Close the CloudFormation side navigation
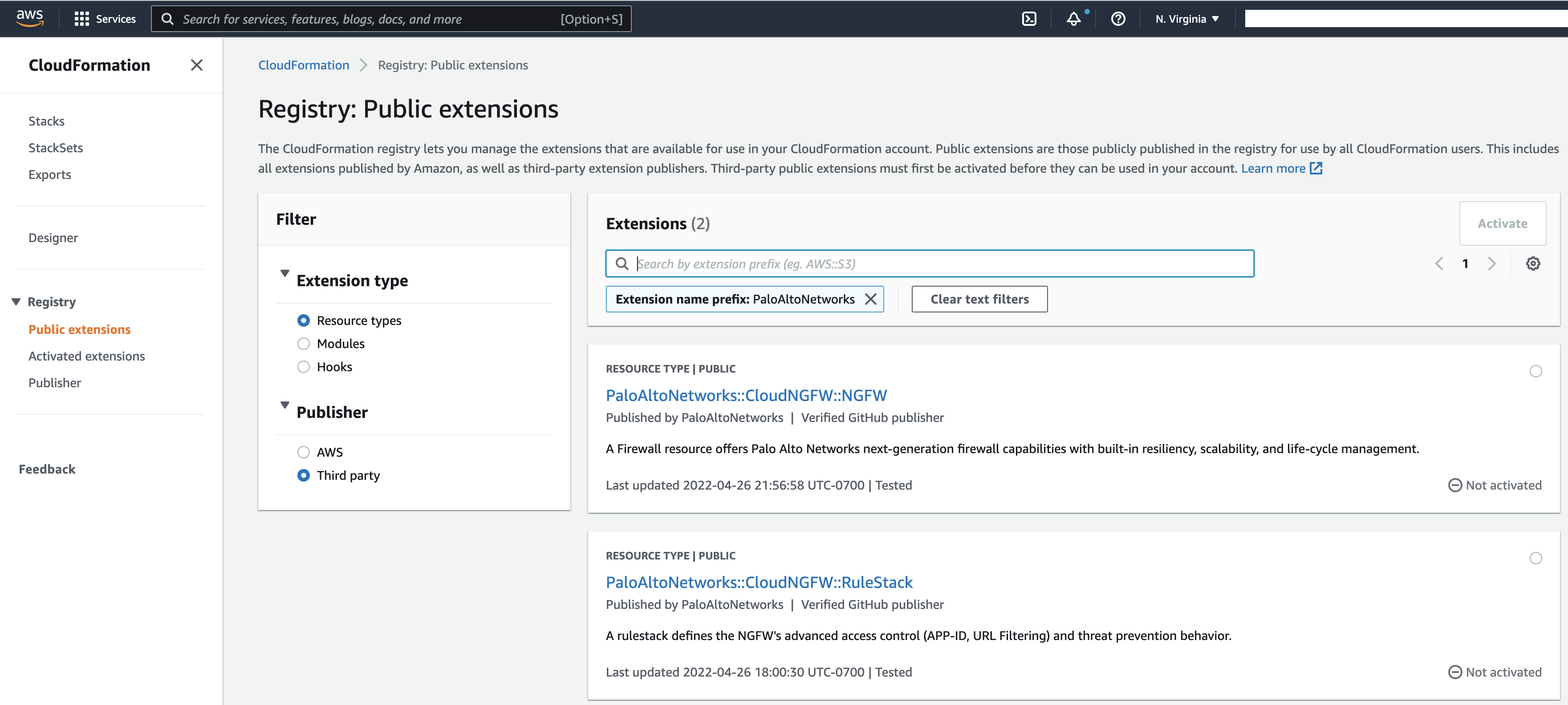The image size is (1568, 705). click(196, 65)
